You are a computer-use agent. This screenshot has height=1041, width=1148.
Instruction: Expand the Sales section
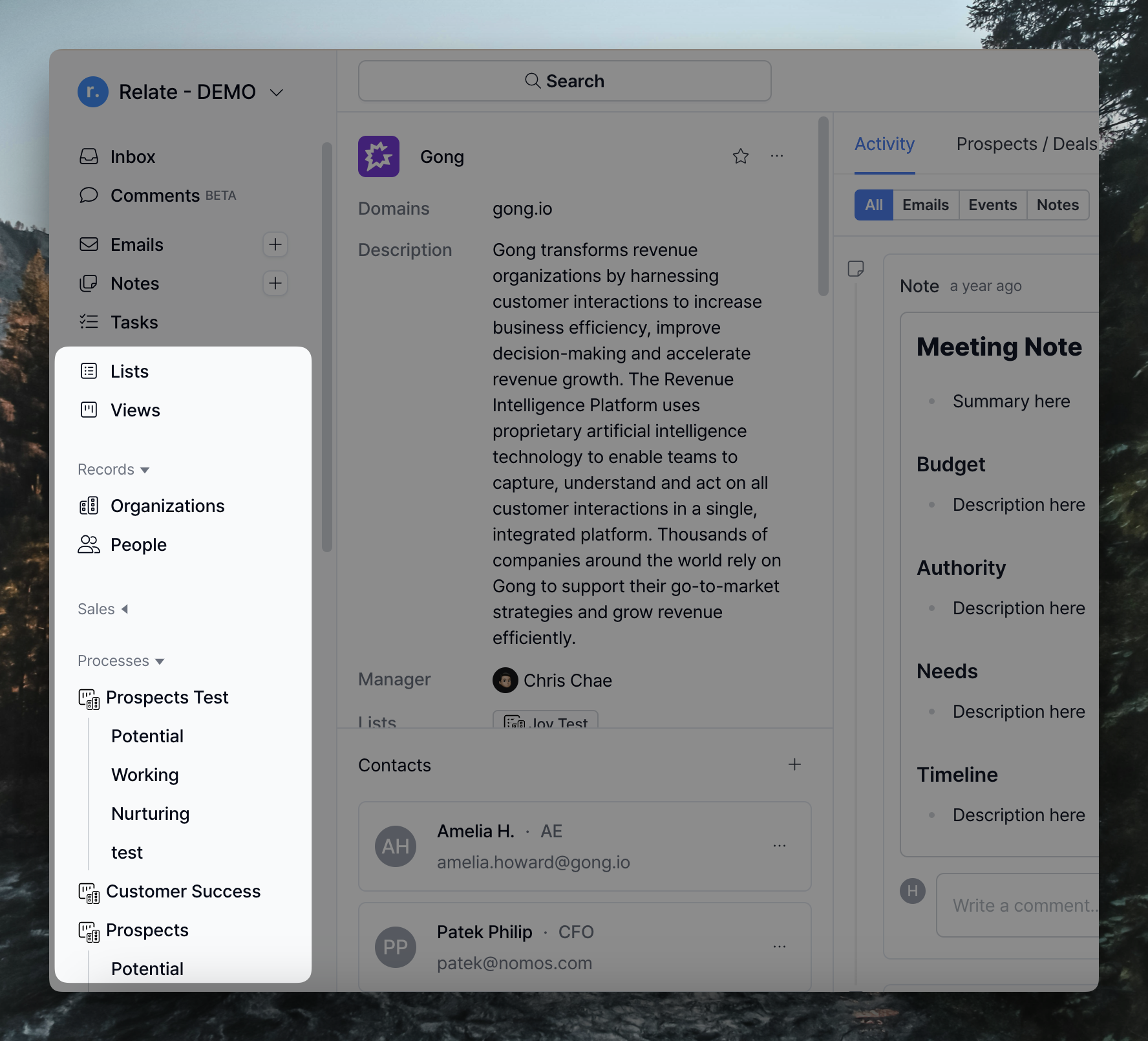tap(103, 609)
